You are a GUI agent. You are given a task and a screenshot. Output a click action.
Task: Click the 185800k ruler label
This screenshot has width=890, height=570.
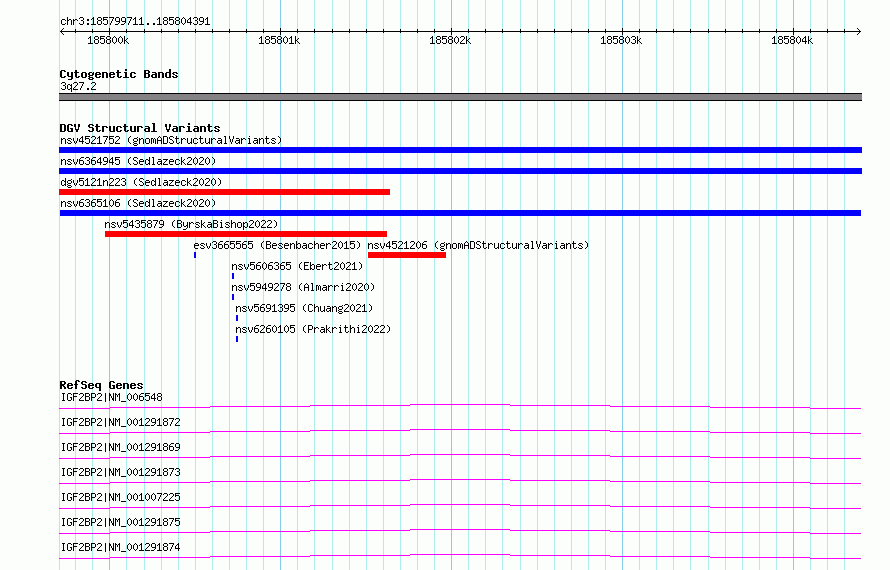tap(108, 40)
